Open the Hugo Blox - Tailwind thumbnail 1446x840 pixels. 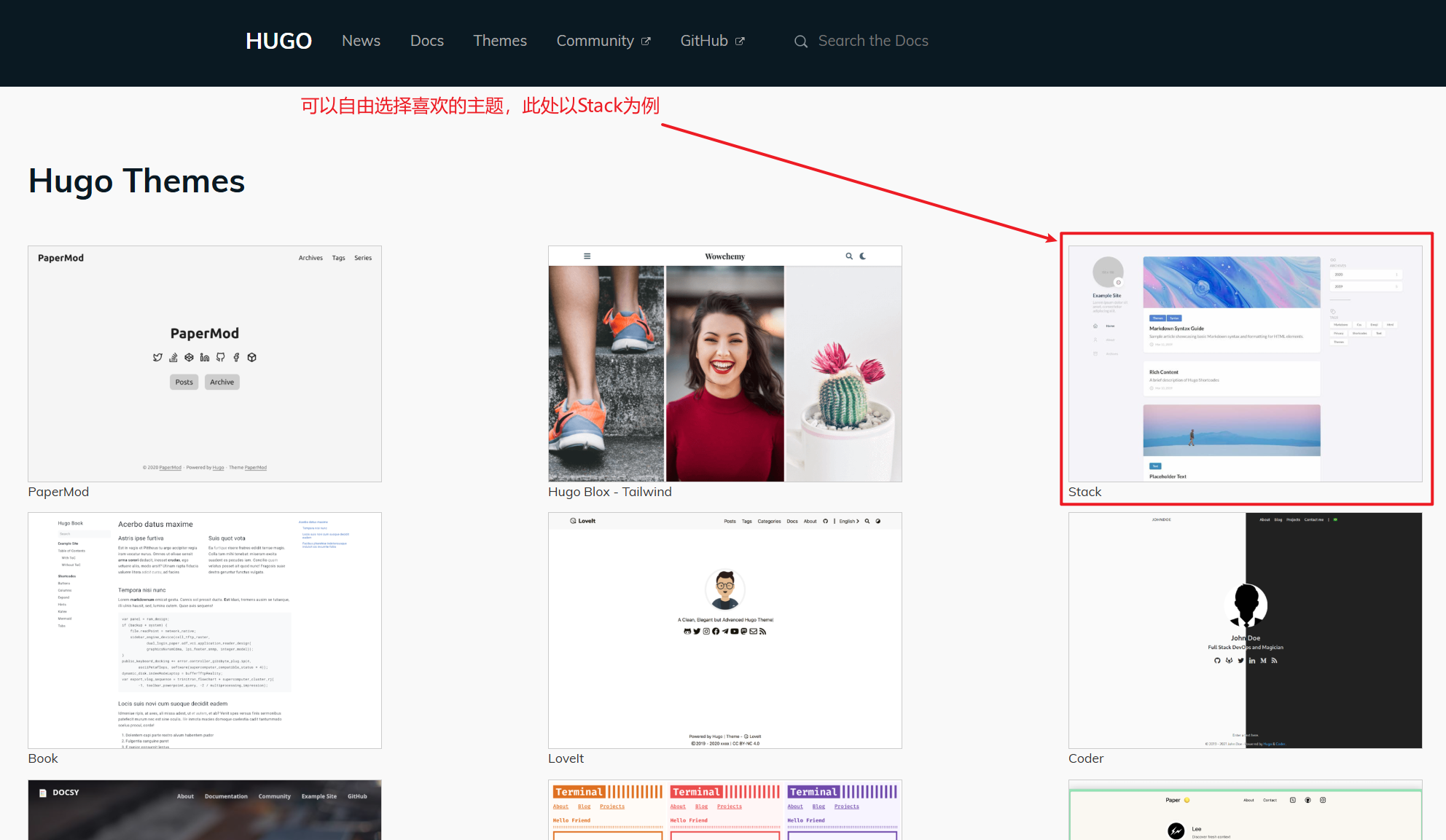[x=724, y=364]
